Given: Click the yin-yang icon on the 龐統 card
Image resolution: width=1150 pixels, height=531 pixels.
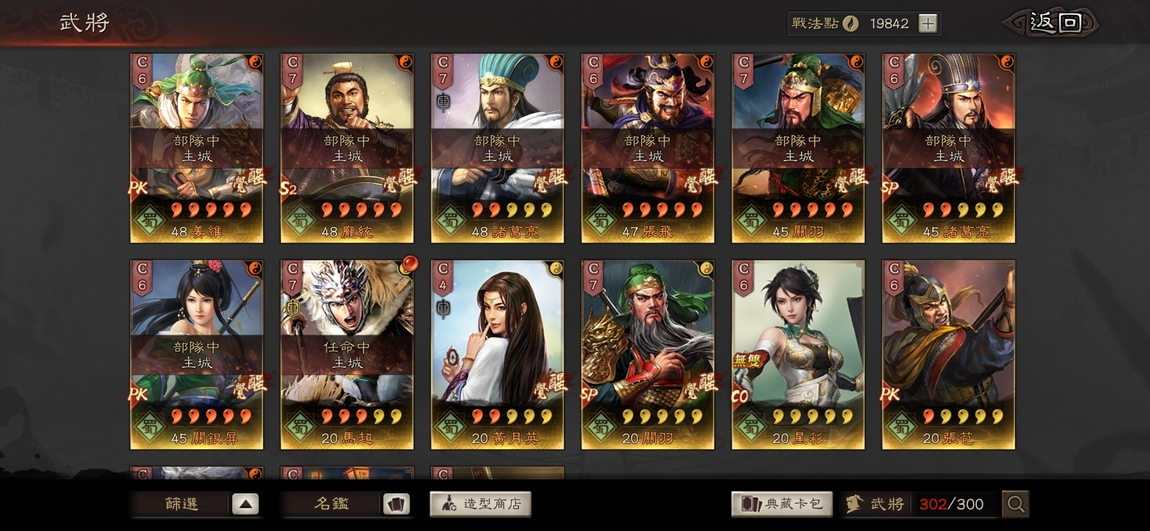Looking at the screenshot, I should click(405, 62).
